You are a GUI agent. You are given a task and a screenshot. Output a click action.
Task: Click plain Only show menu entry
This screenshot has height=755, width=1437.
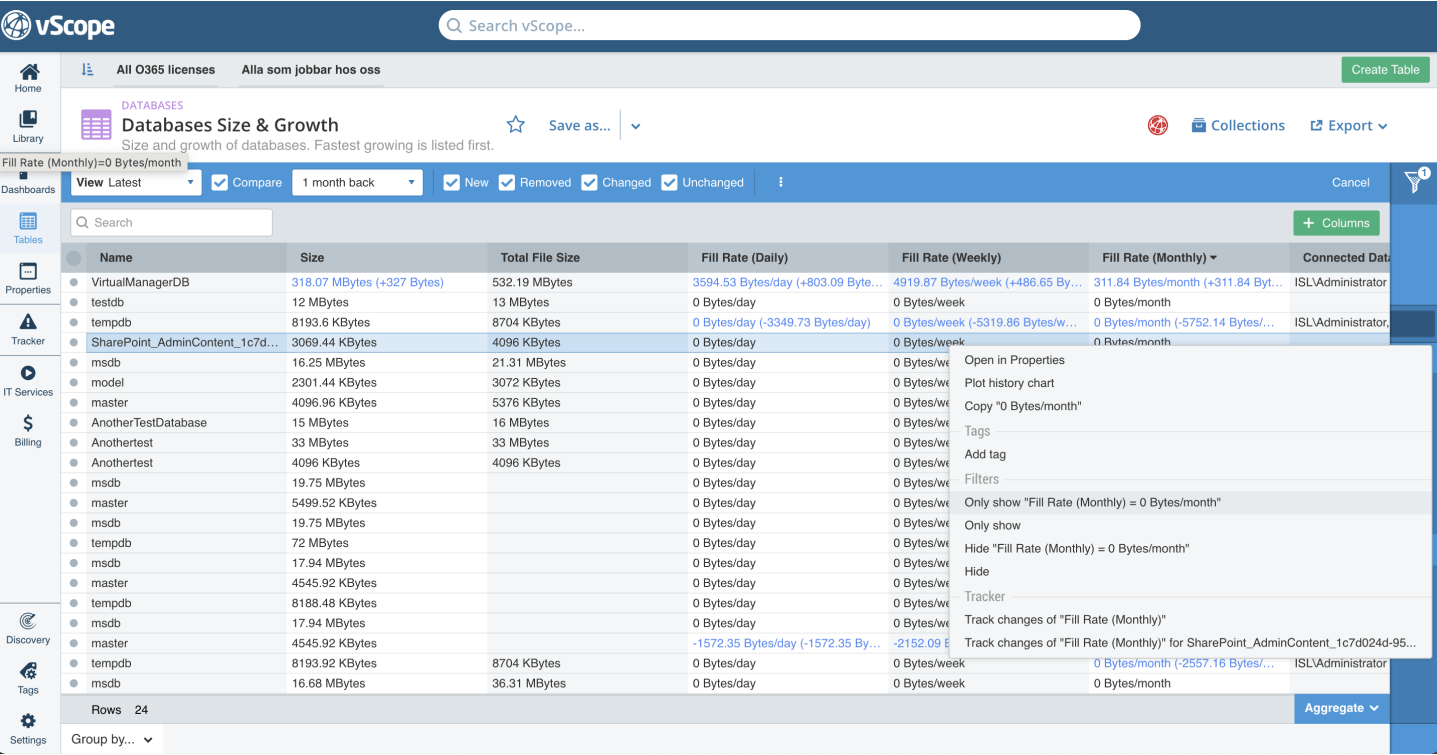pos(992,525)
